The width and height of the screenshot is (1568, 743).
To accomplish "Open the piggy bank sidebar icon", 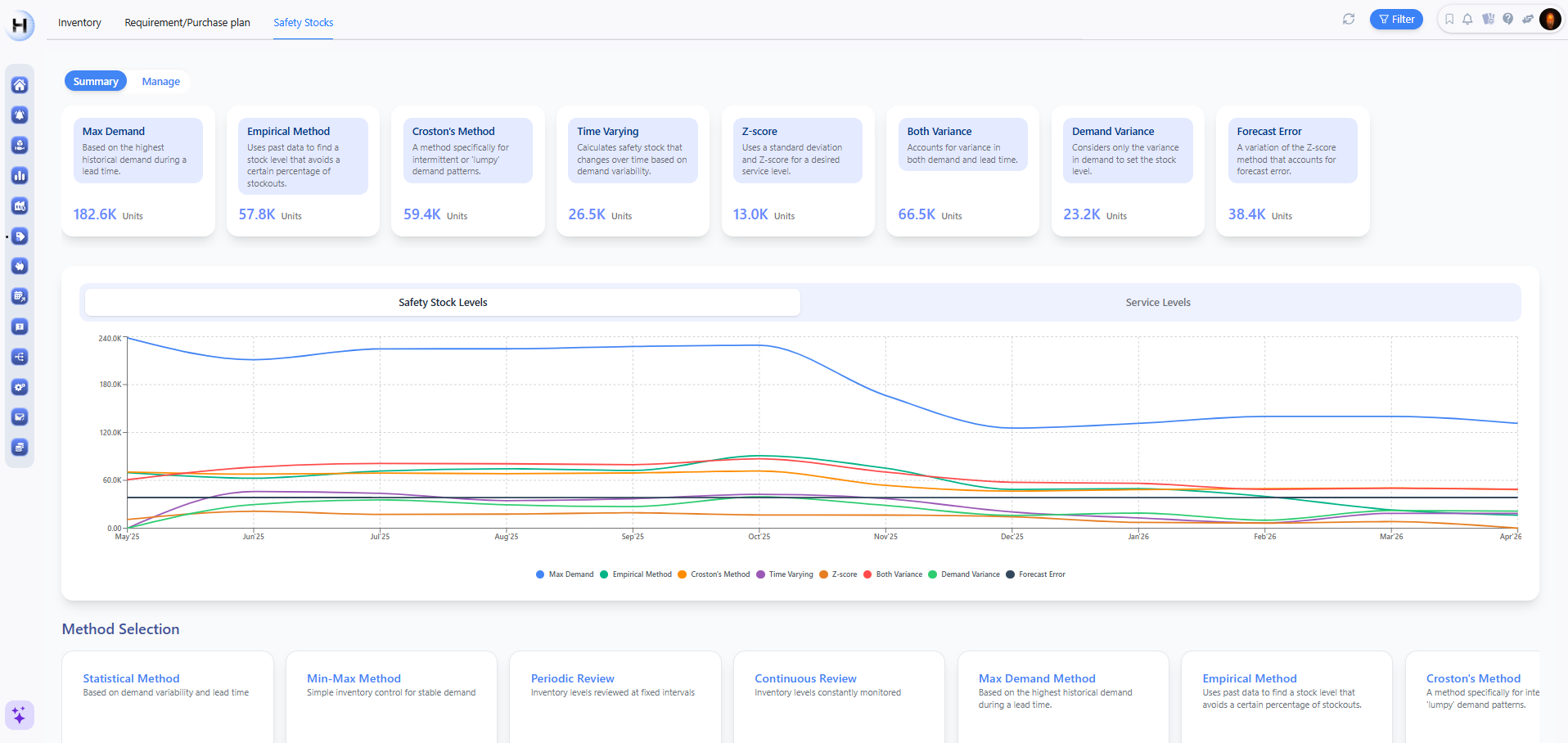I will [x=20, y=267].
